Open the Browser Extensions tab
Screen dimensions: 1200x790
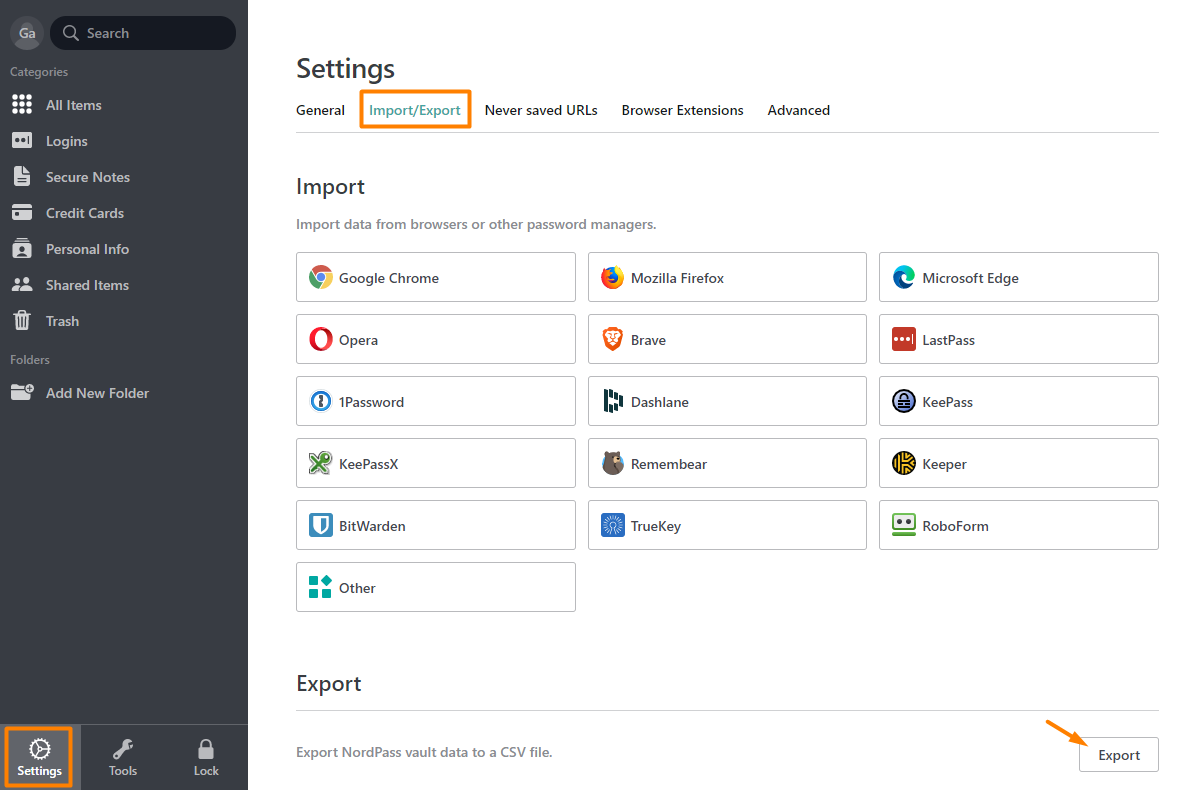point(683,110)
